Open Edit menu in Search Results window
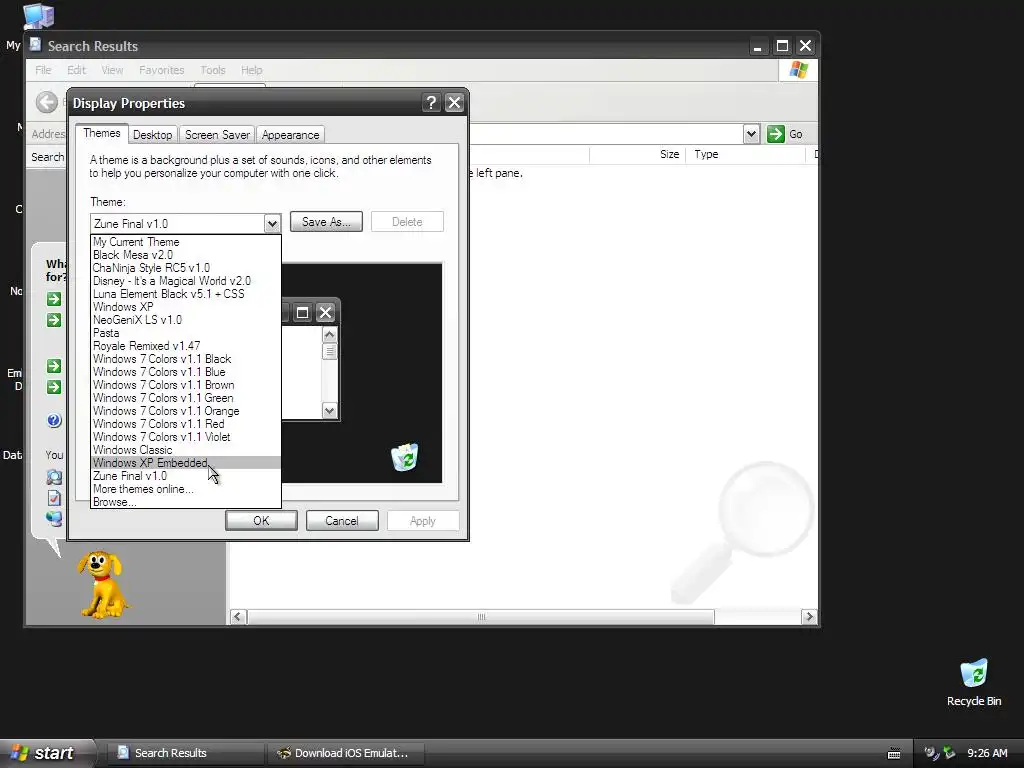The image size is (1024, 768). pyautogui.click(x=76, y=70)
